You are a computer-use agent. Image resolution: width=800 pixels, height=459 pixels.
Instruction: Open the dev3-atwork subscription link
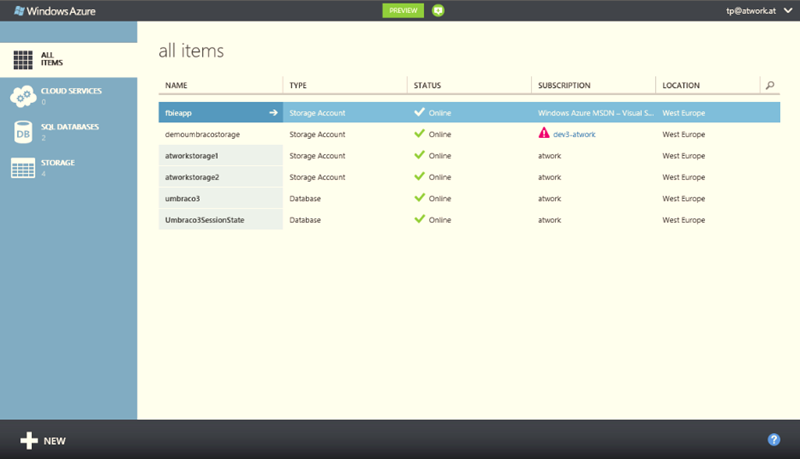[x=574, y=134]
